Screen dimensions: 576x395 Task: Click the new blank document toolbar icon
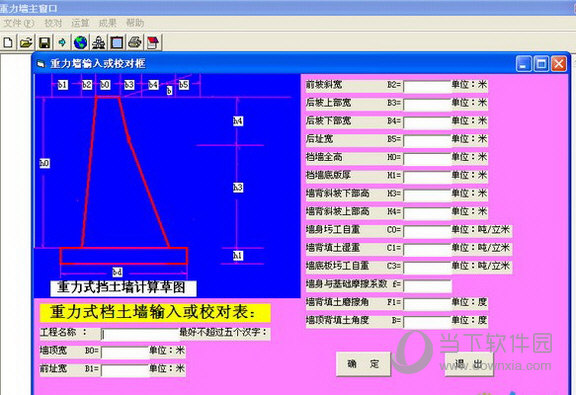pos(8,43)
